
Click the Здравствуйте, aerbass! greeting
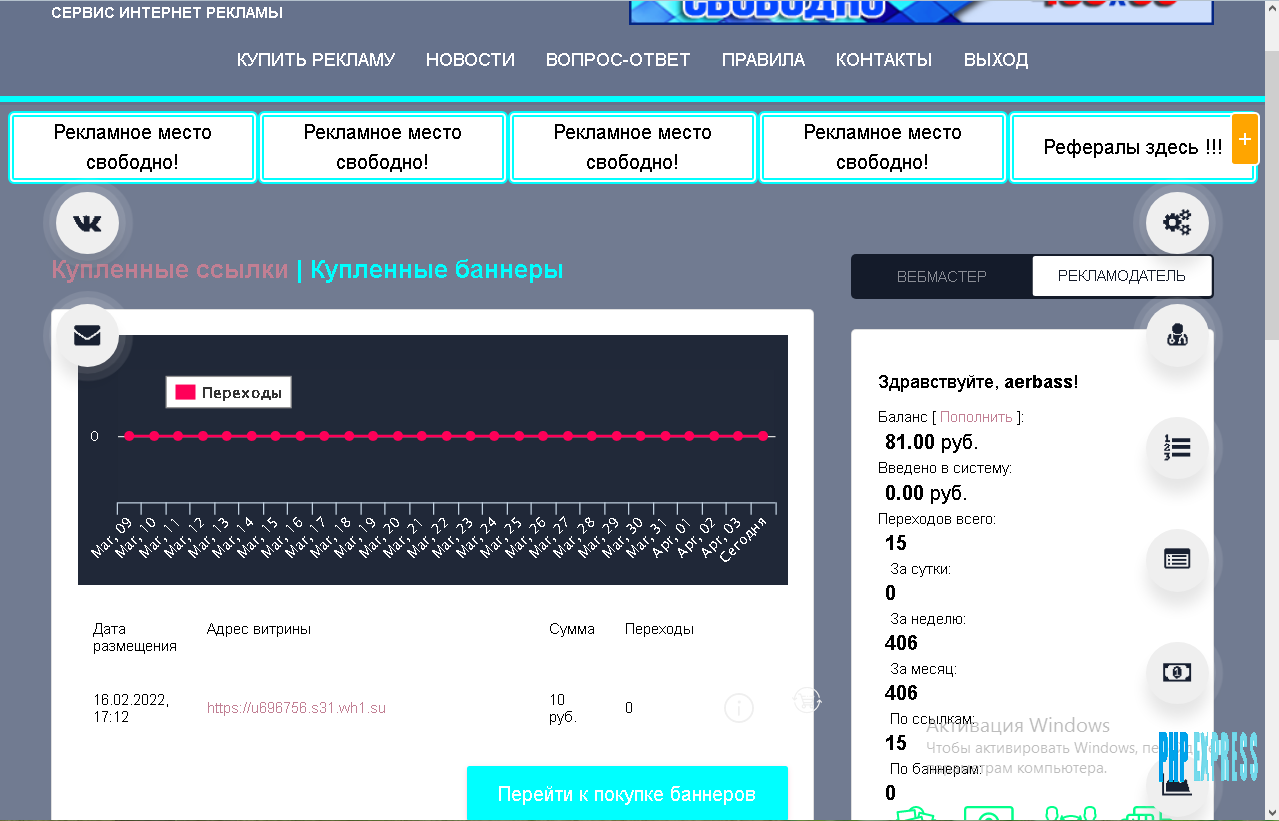click(x=978, y=381)
